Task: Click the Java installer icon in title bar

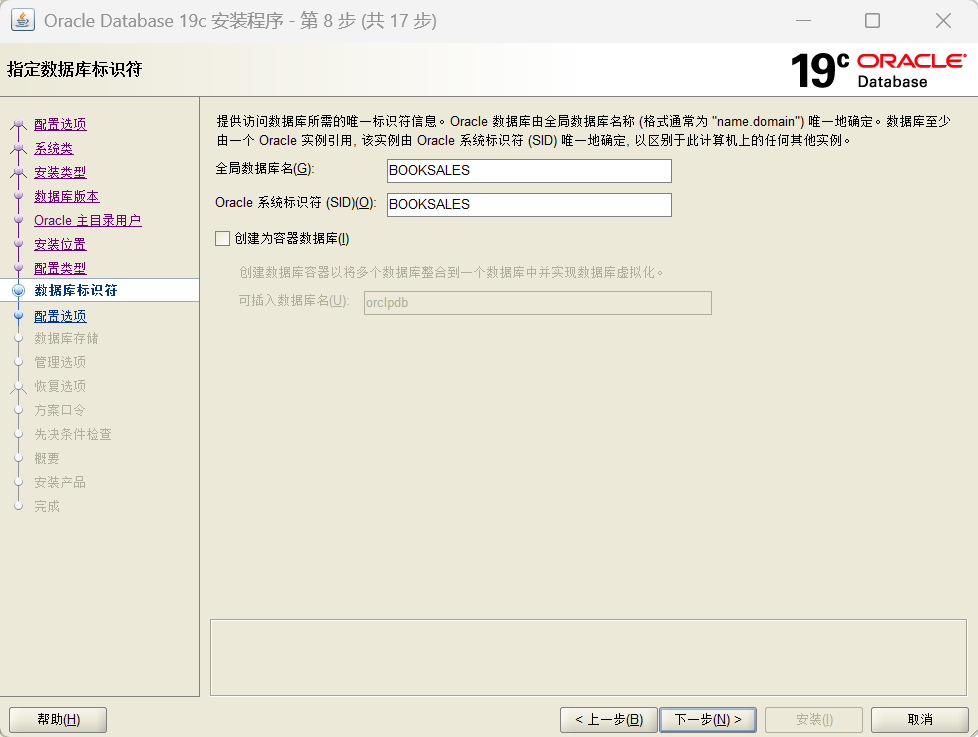Action: click(22, 21)
